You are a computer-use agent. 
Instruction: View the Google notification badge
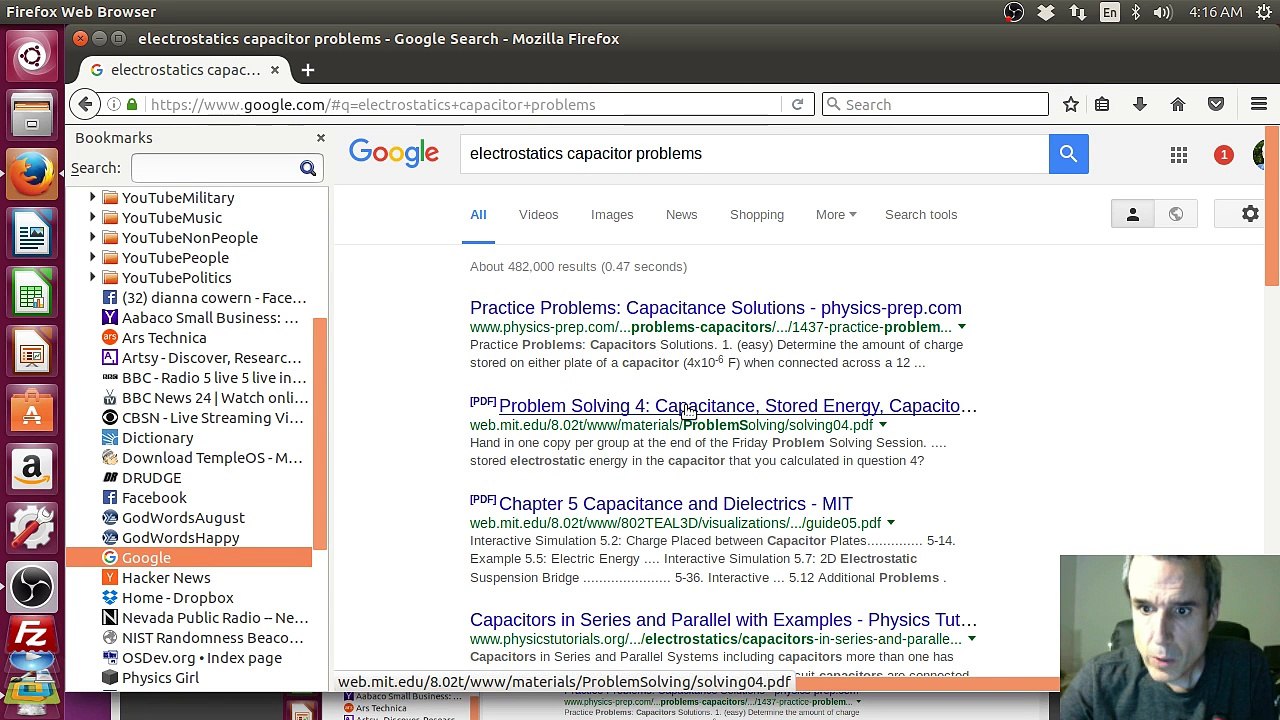(x=1223, y=155)
